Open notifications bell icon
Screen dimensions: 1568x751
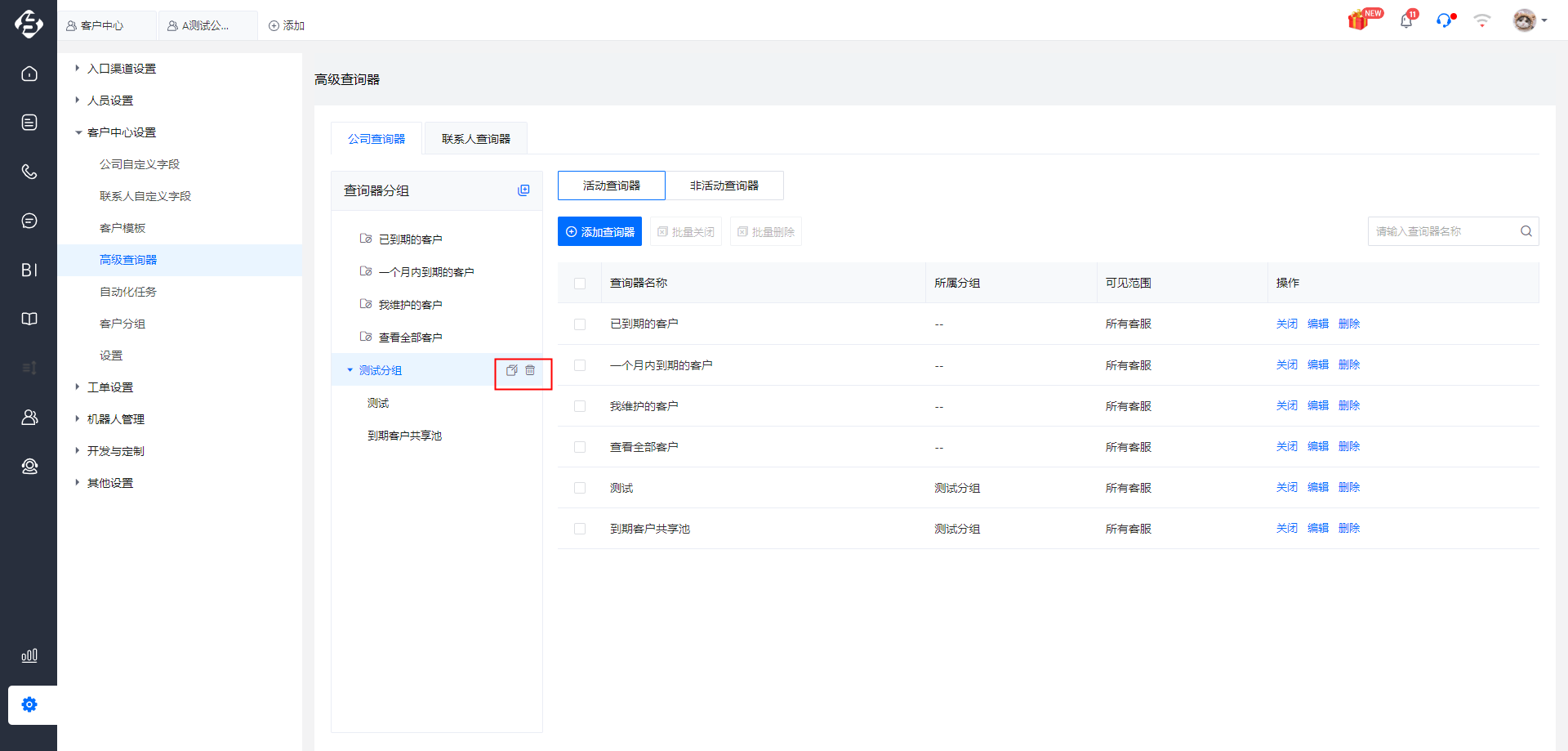1406,20
